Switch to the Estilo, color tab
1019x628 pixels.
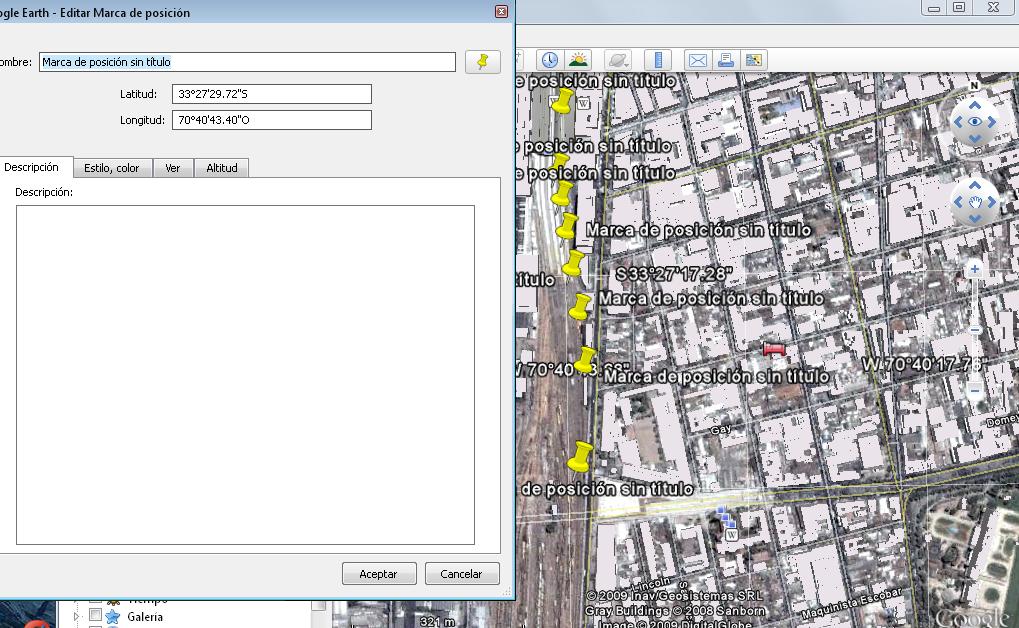point(111,168)
